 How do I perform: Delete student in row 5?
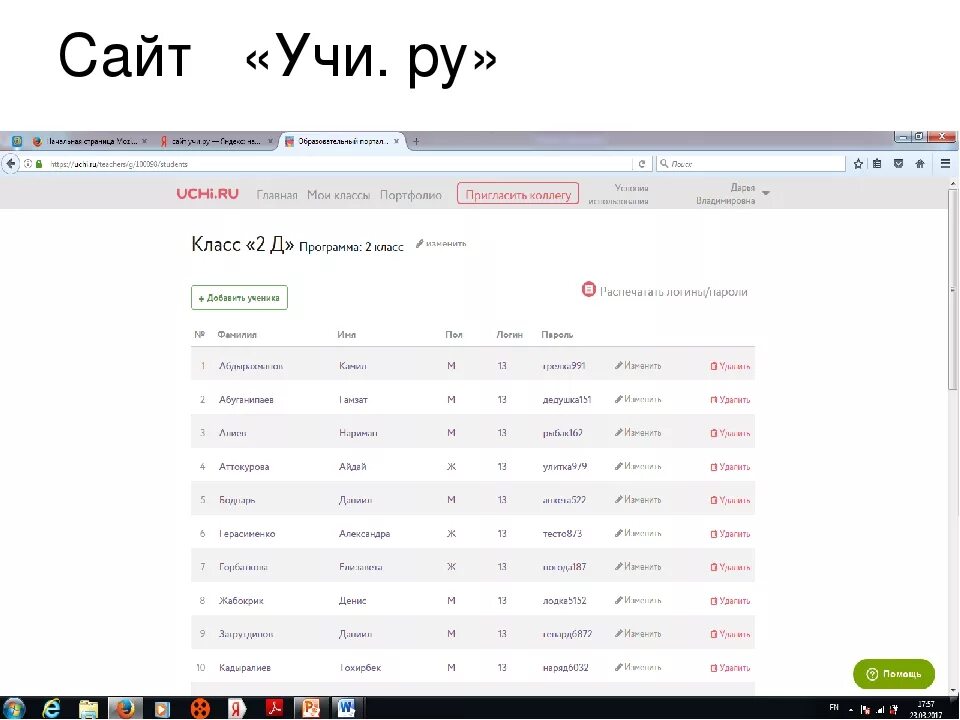[730, 500]
